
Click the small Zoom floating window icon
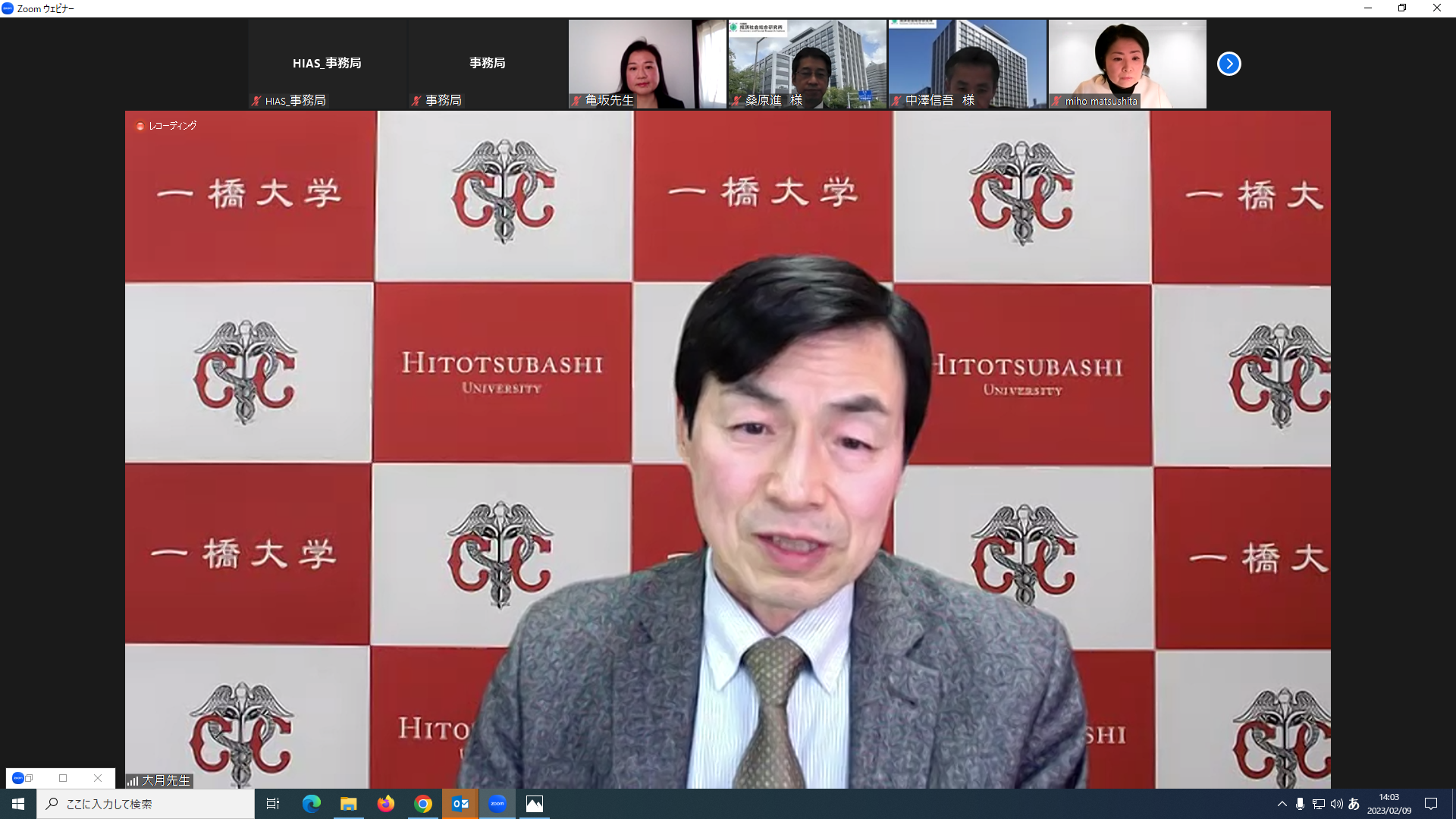tap(18, 778)
